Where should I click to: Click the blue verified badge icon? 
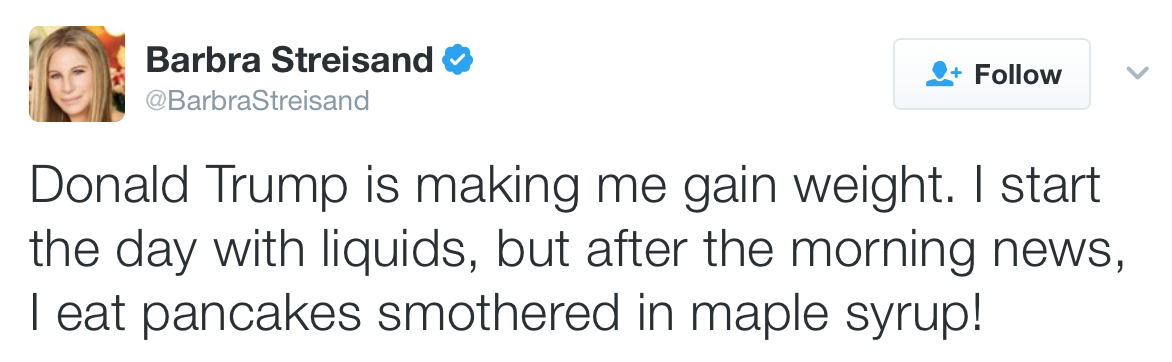coord(457,60)
